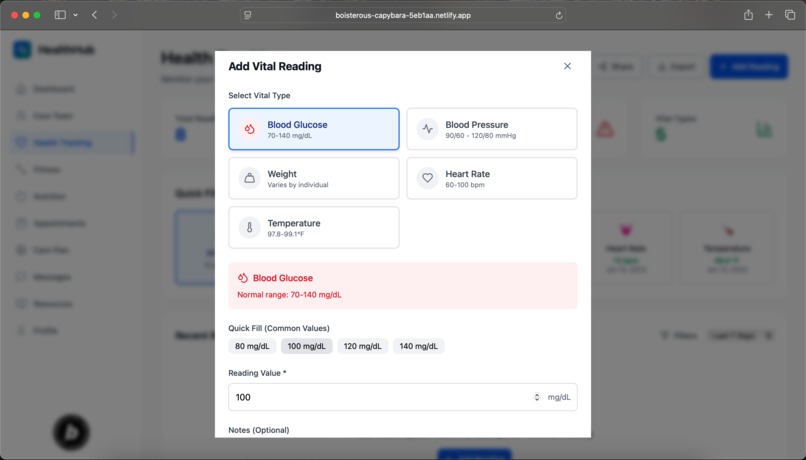Click the Safari address bar
This screenshot has height=460, width=806.
pyautogui.click(x=403, y=15)
